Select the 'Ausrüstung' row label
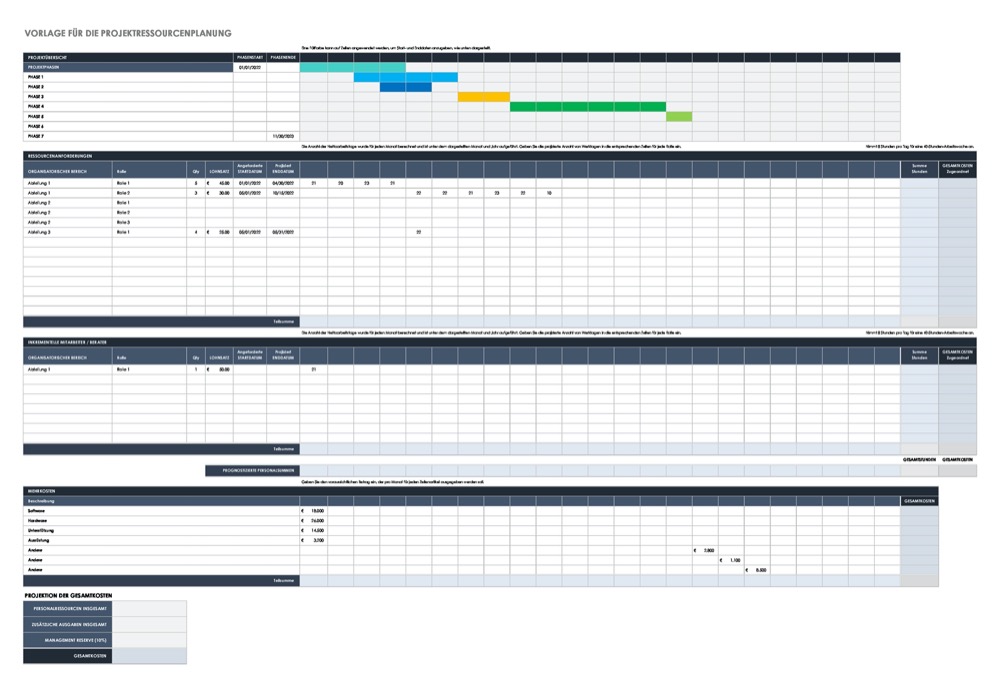The width and height of the screenshot is (1000, 687). tap(161, 540)
